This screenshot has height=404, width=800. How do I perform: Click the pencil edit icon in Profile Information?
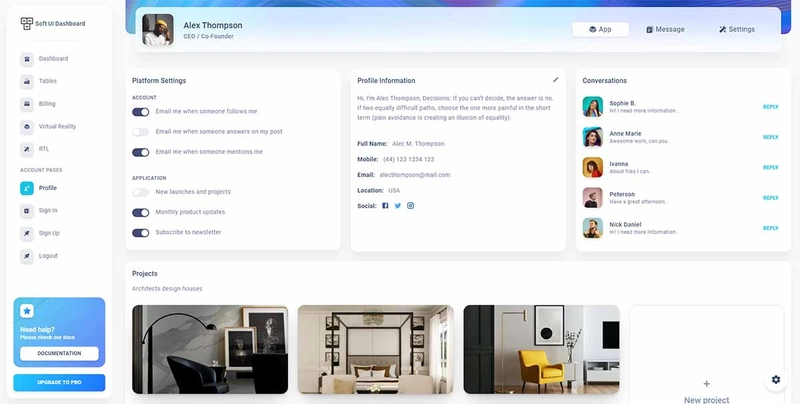click(x=556, y=80)
